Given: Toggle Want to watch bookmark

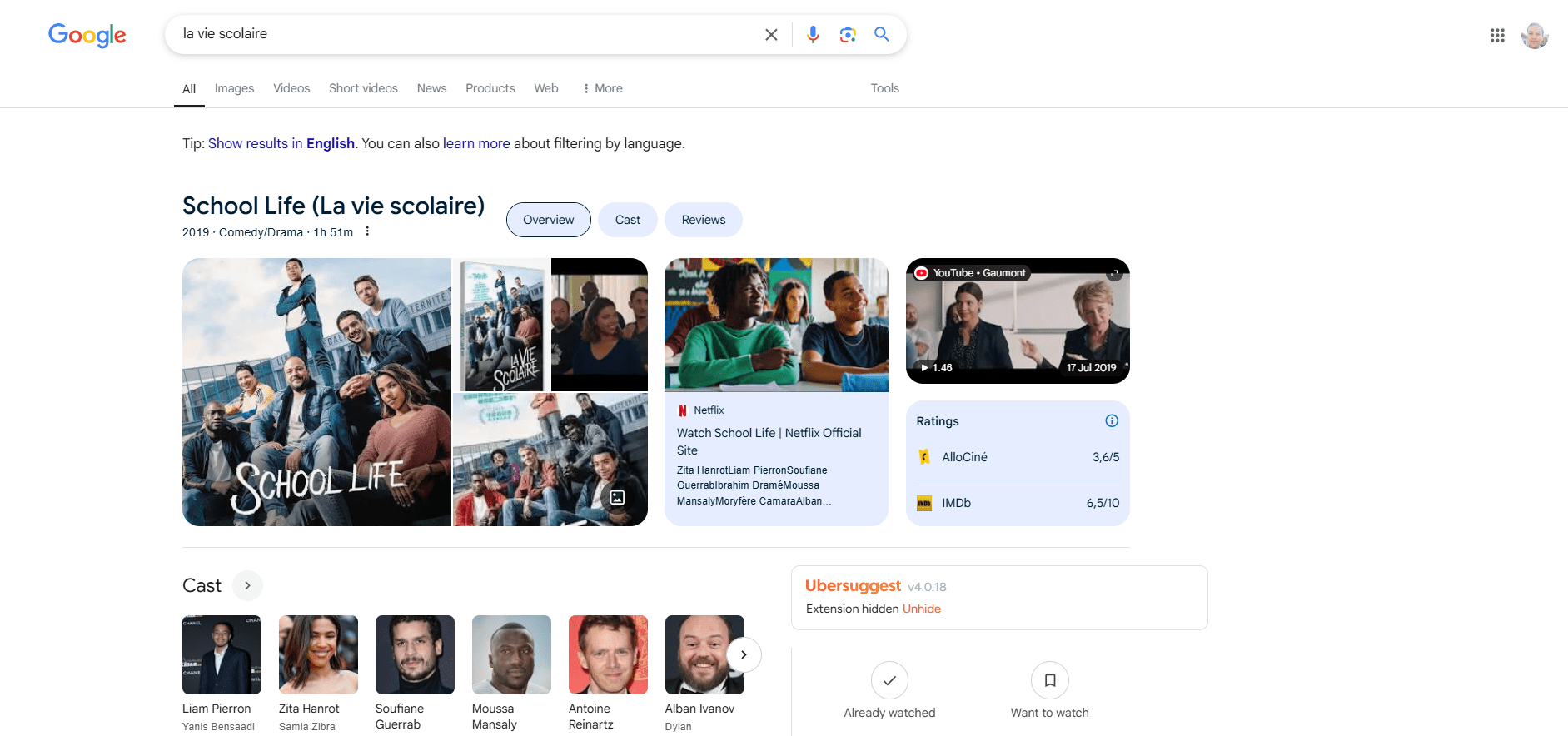Looking at the screenshot, I should pyautogui.click(x=1049, y=680).
